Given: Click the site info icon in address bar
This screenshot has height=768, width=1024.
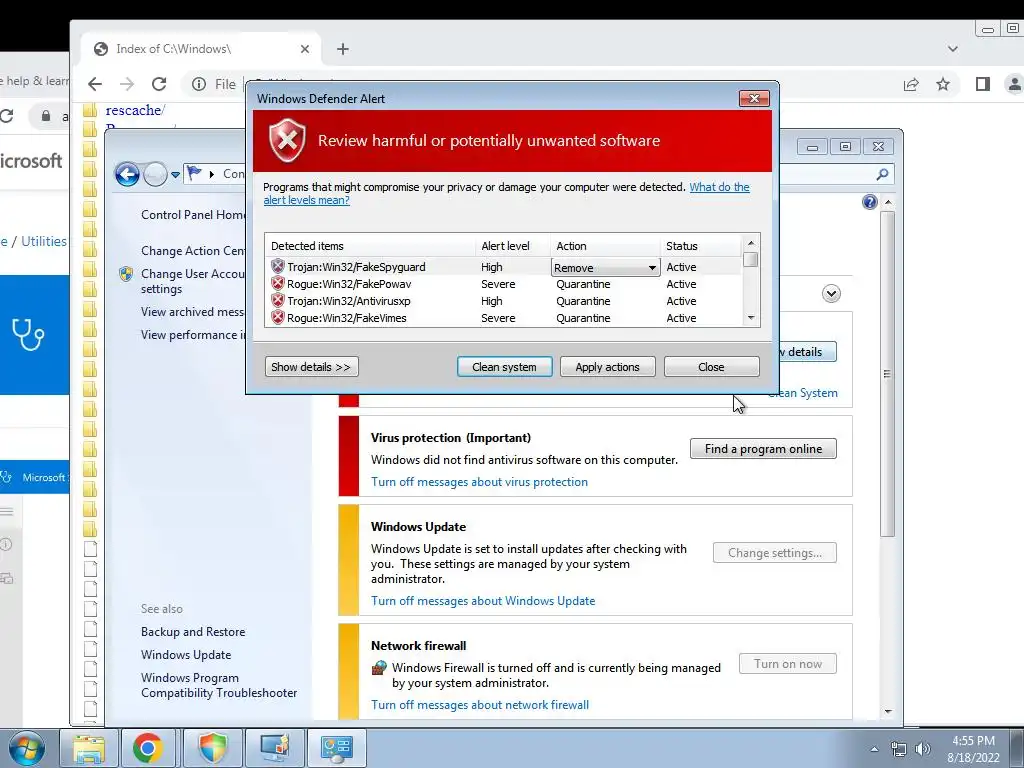Looking at the screenshot, I should pyautogui.click(x=199, y=84).
